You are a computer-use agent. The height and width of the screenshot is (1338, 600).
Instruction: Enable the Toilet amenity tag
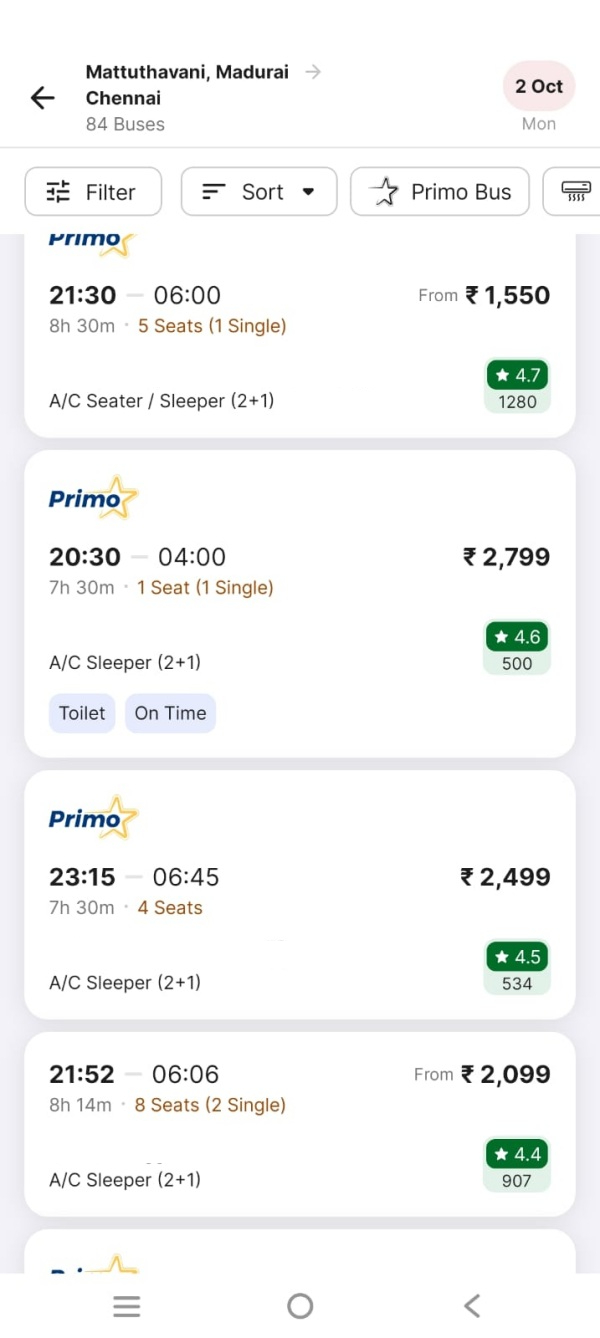coord(81,713)
